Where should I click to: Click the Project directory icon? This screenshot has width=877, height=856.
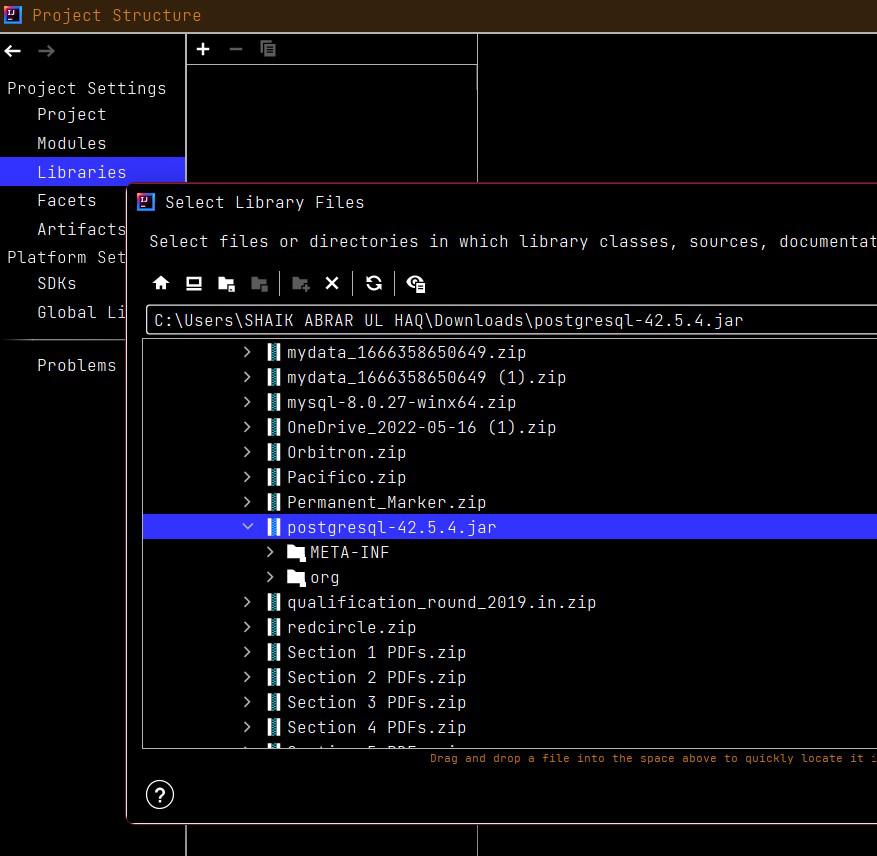[x=227, y=284]
